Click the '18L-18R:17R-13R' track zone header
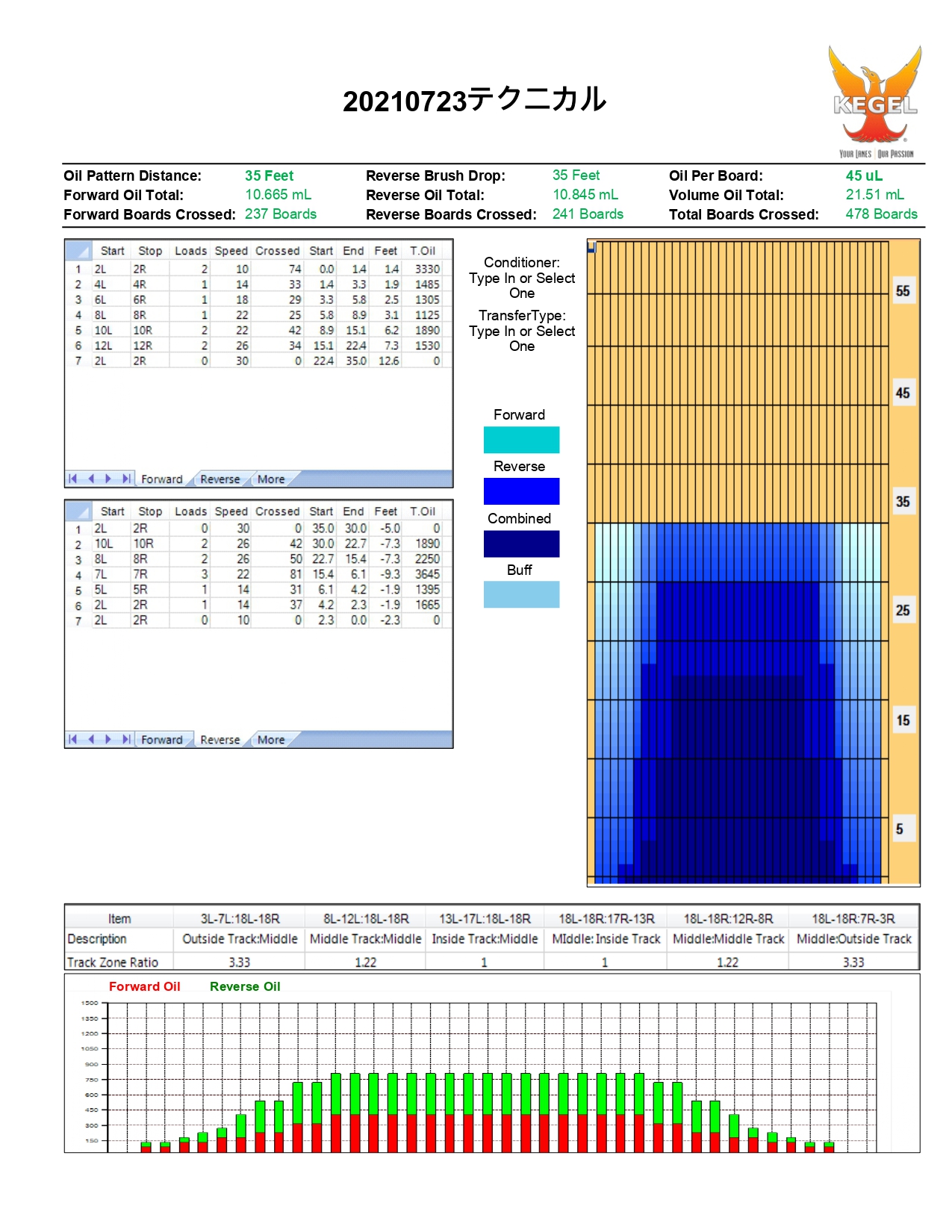Screen dimensions: 952x1232 point(606,919)
